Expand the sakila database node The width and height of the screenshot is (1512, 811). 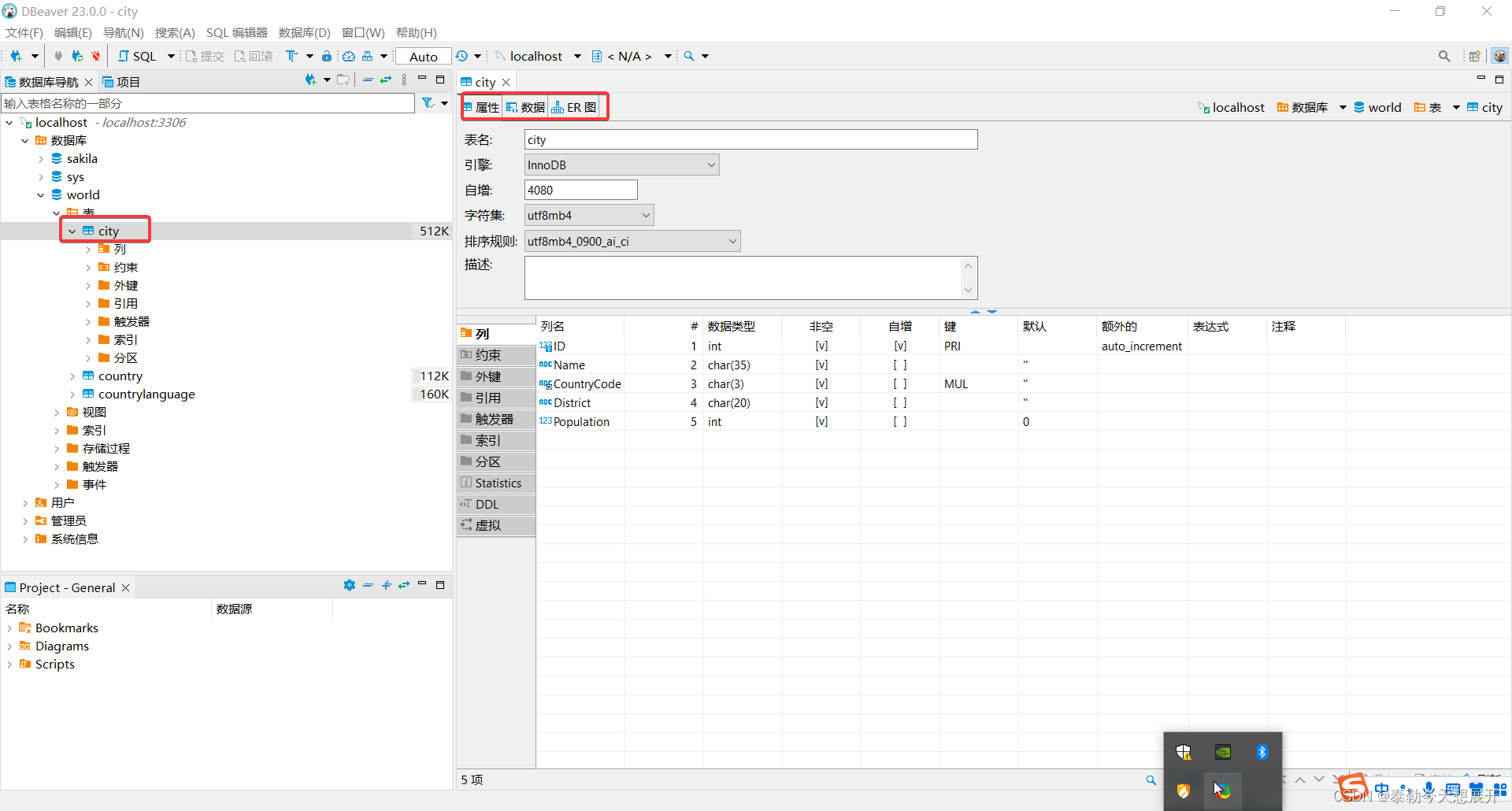(x=41, y=159)
